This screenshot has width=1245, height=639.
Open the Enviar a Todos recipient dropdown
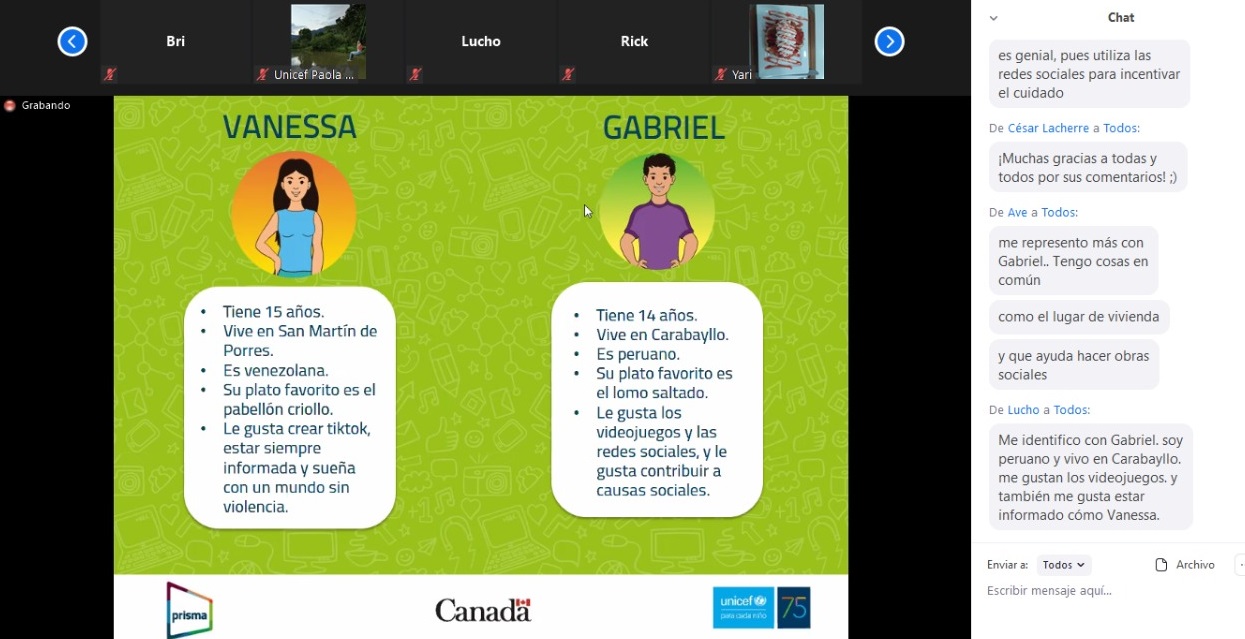tap(1063, 565)
